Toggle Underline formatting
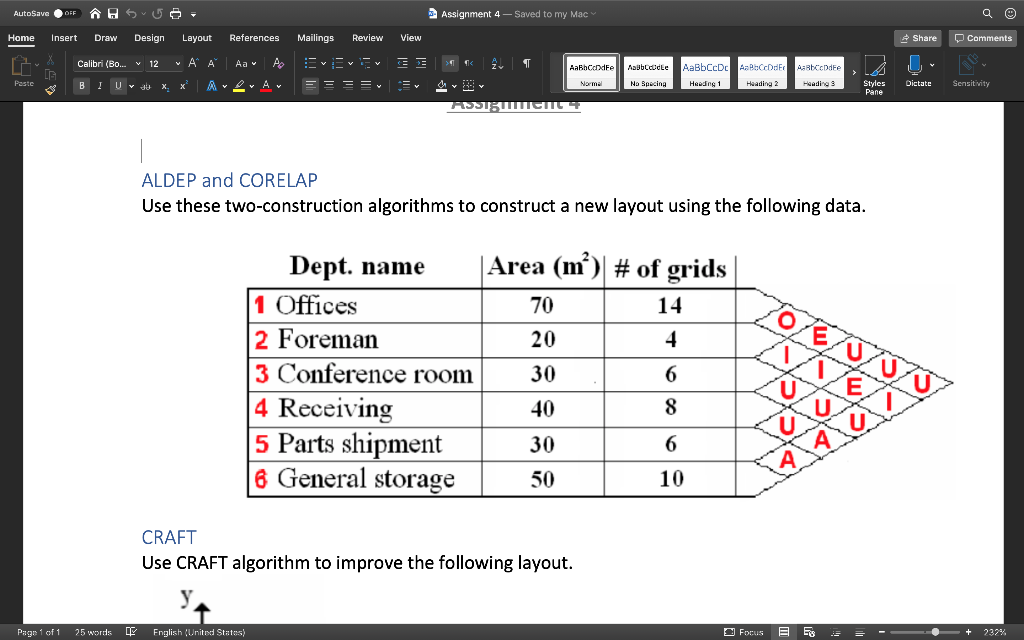 (118, 86)
